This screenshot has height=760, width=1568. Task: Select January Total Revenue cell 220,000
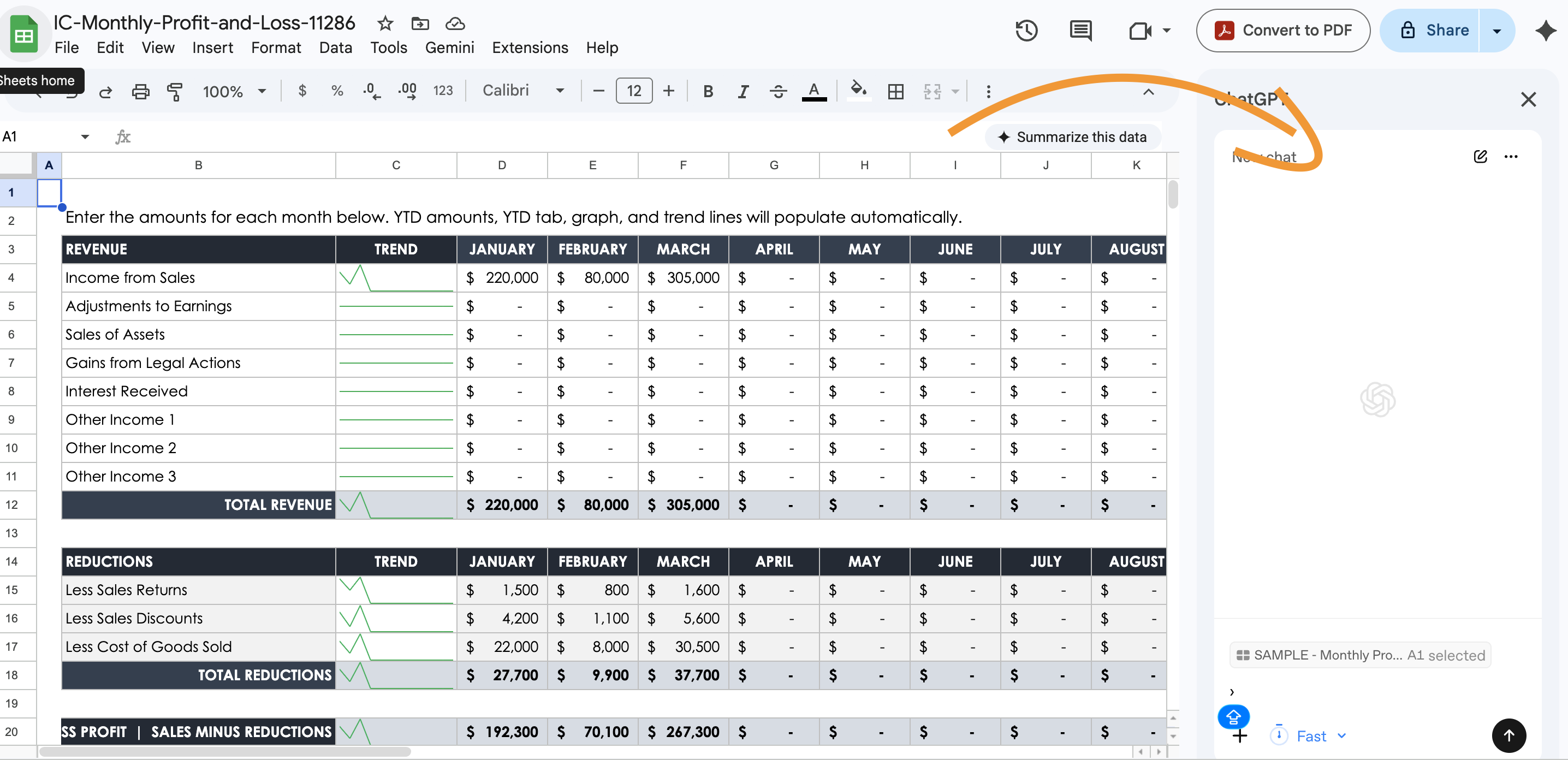pos(502,504)
